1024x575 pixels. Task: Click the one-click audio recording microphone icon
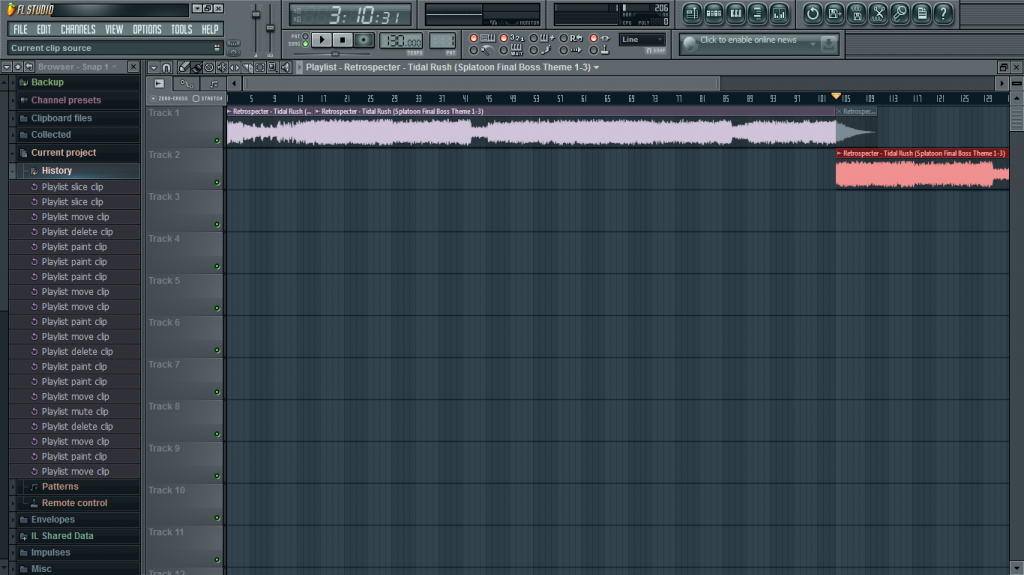[x=900, y=13]
